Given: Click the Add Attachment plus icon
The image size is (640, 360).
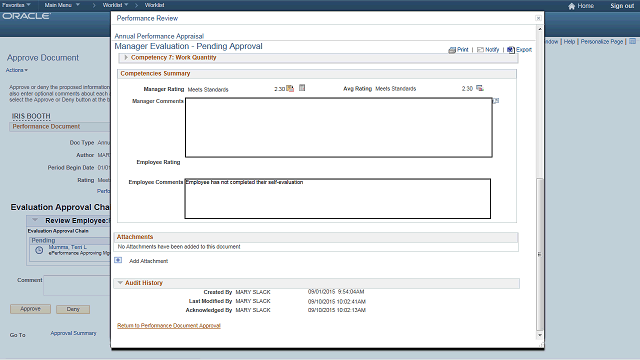Looking at the screenshot, I should (x=118, y=260).
